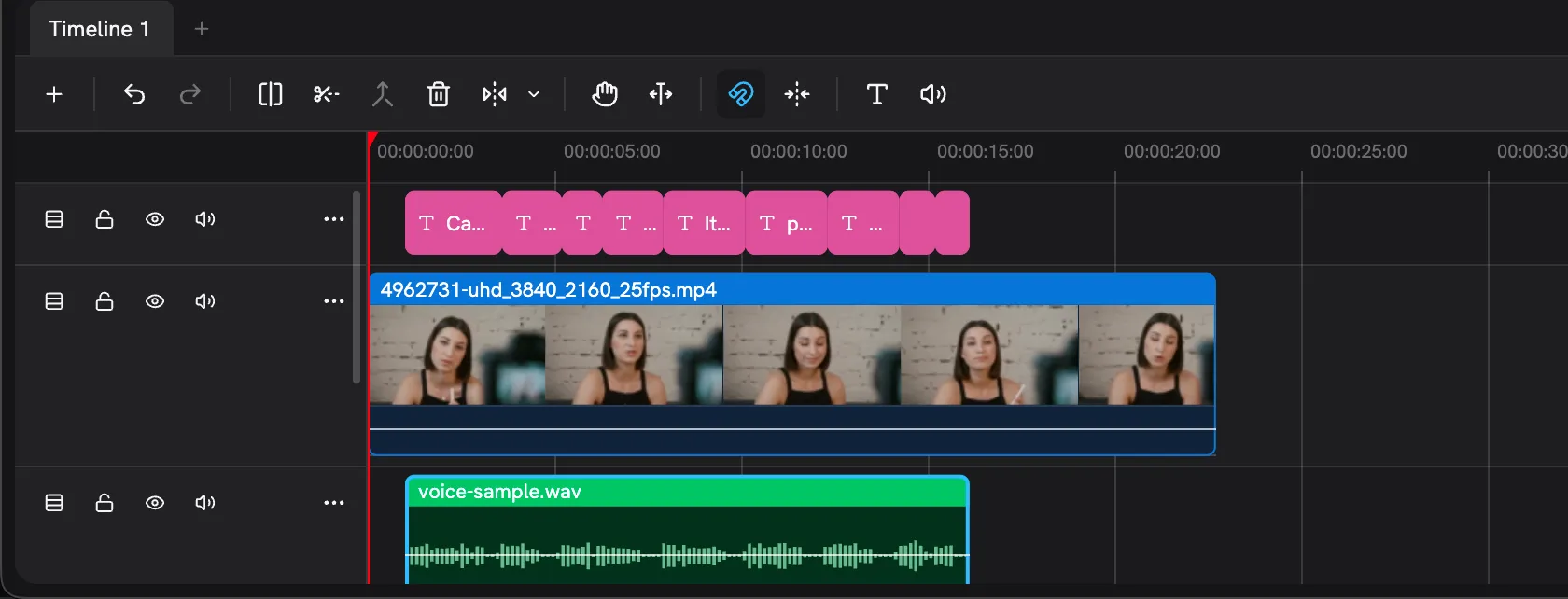1568x599 pixels.
Task: Choose the scissors cut tool
Action: coord(326,94)
